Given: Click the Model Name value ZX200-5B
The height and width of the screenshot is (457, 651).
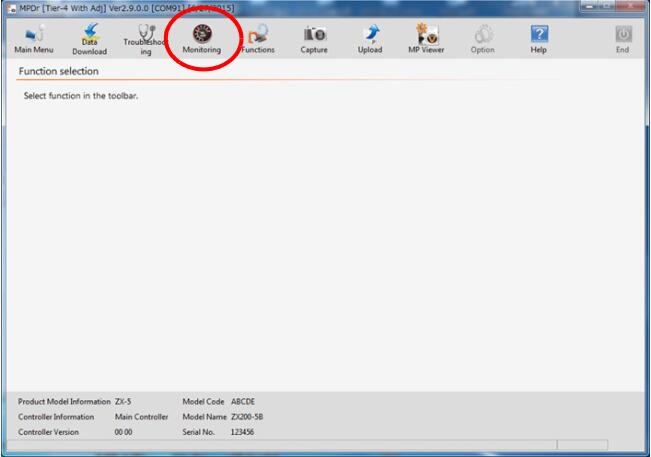Looking at the screenshot, I should click(246, 417).
